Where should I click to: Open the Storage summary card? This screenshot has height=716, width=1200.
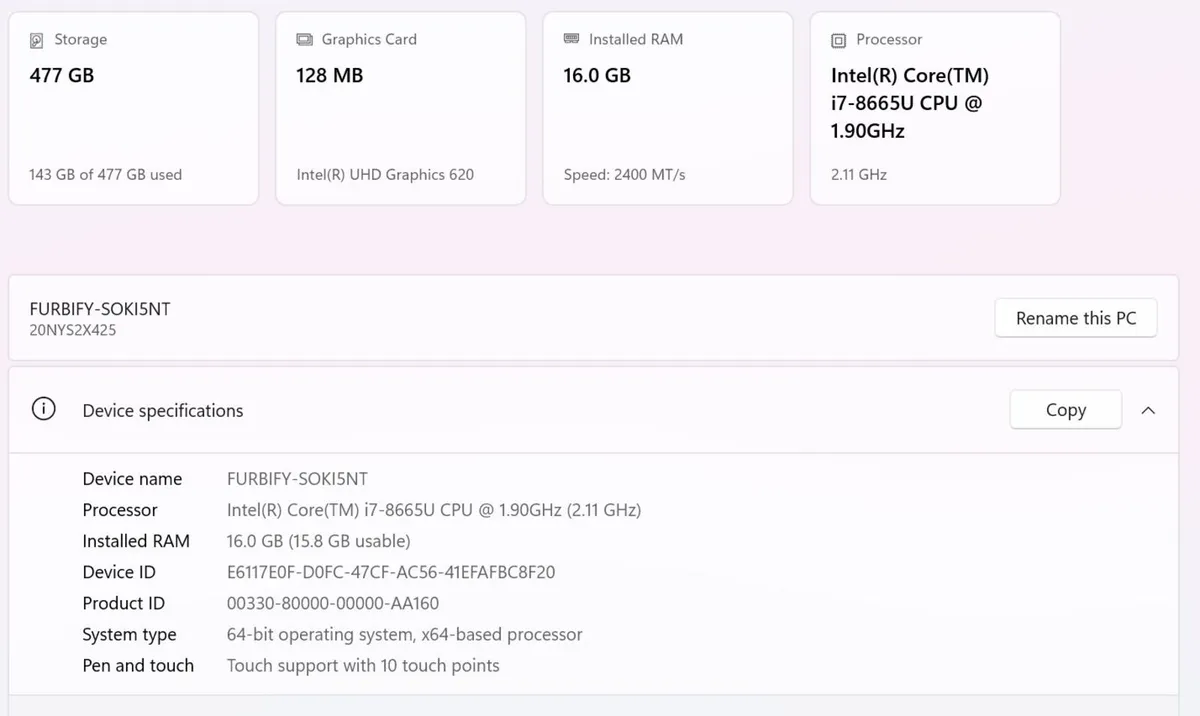tap(133, 107)
